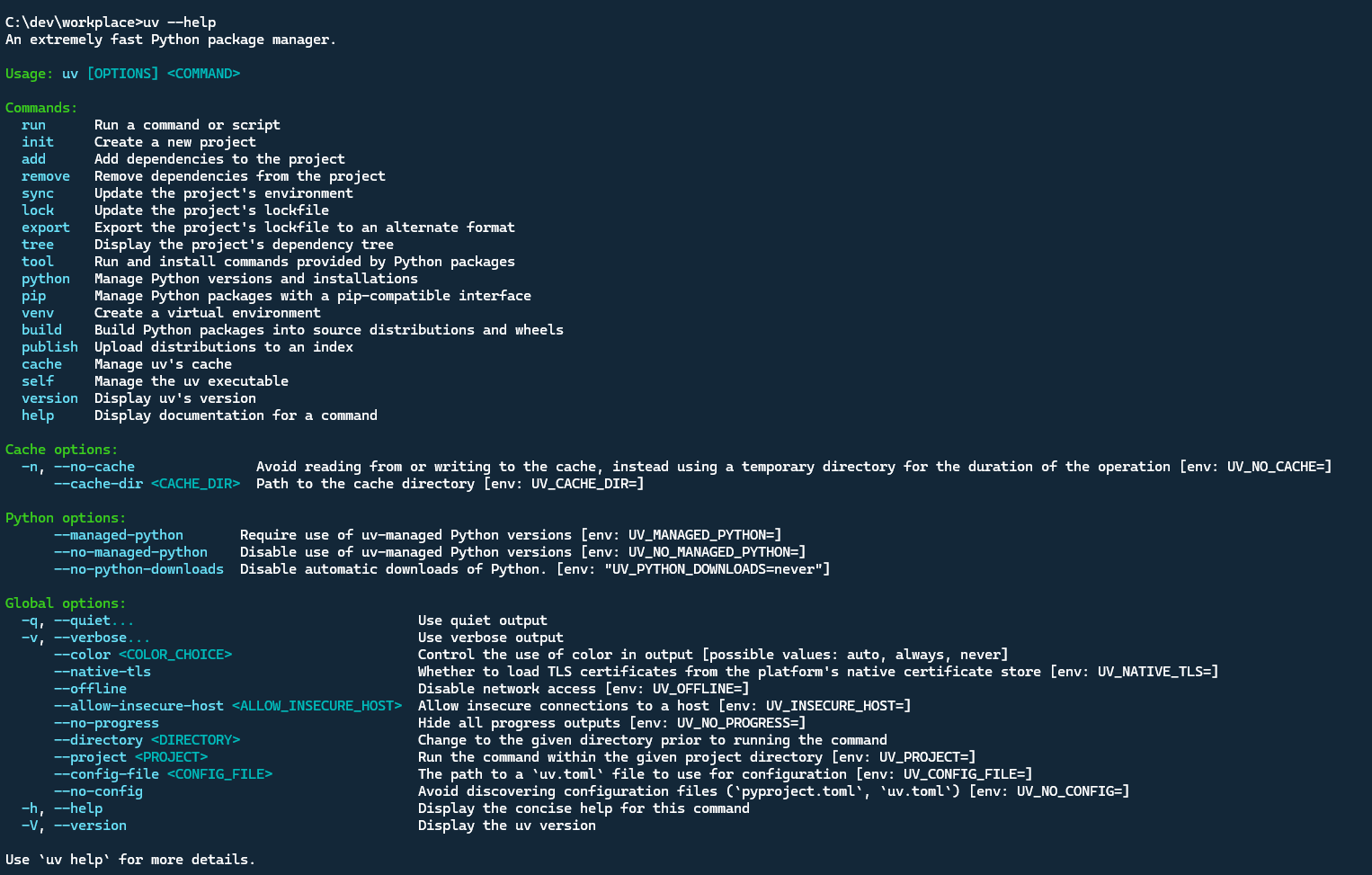Click the 'Use uv help' hint line

click(x=130, y=860)
